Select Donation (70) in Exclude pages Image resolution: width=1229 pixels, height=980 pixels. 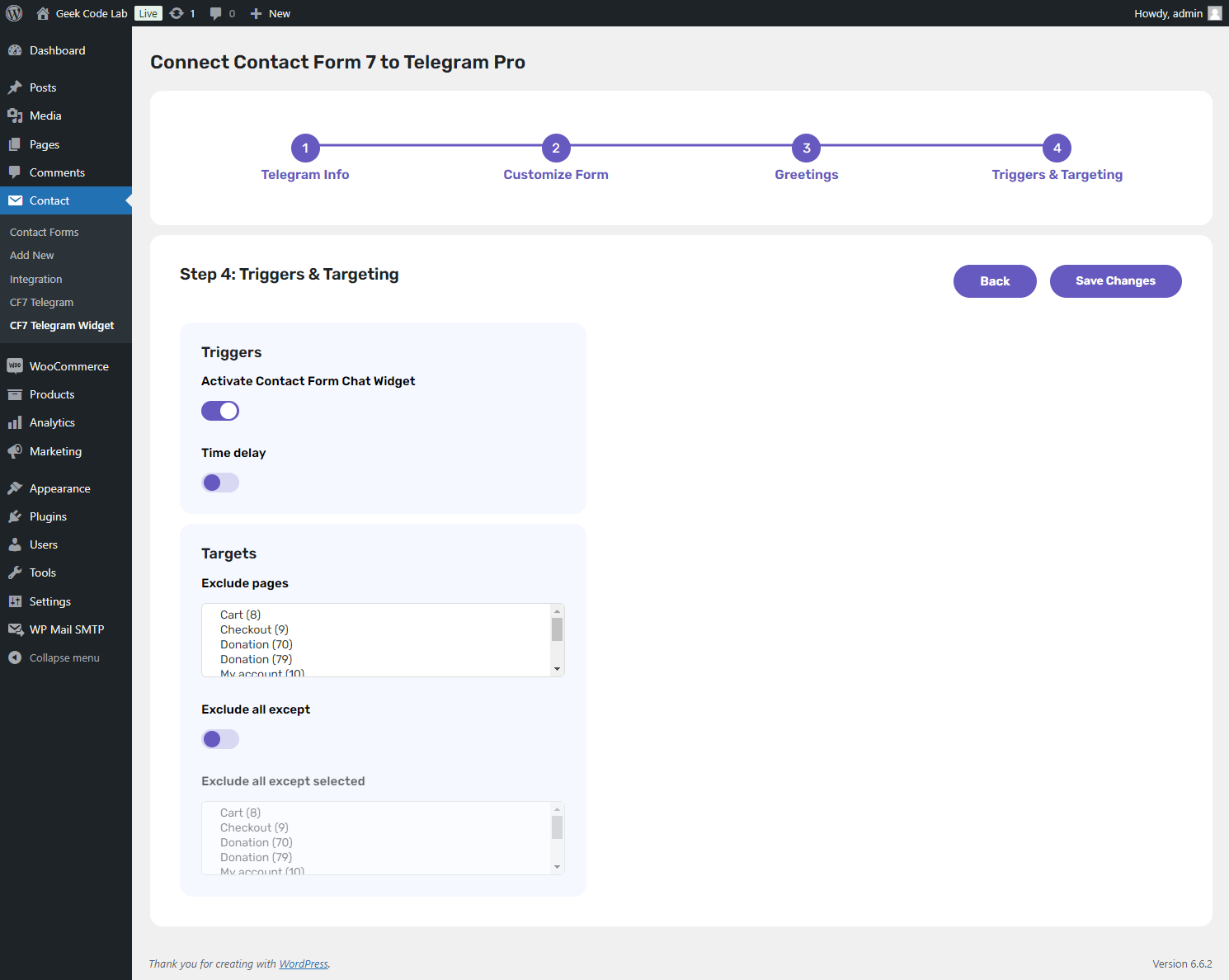click(x=257, y=644)
